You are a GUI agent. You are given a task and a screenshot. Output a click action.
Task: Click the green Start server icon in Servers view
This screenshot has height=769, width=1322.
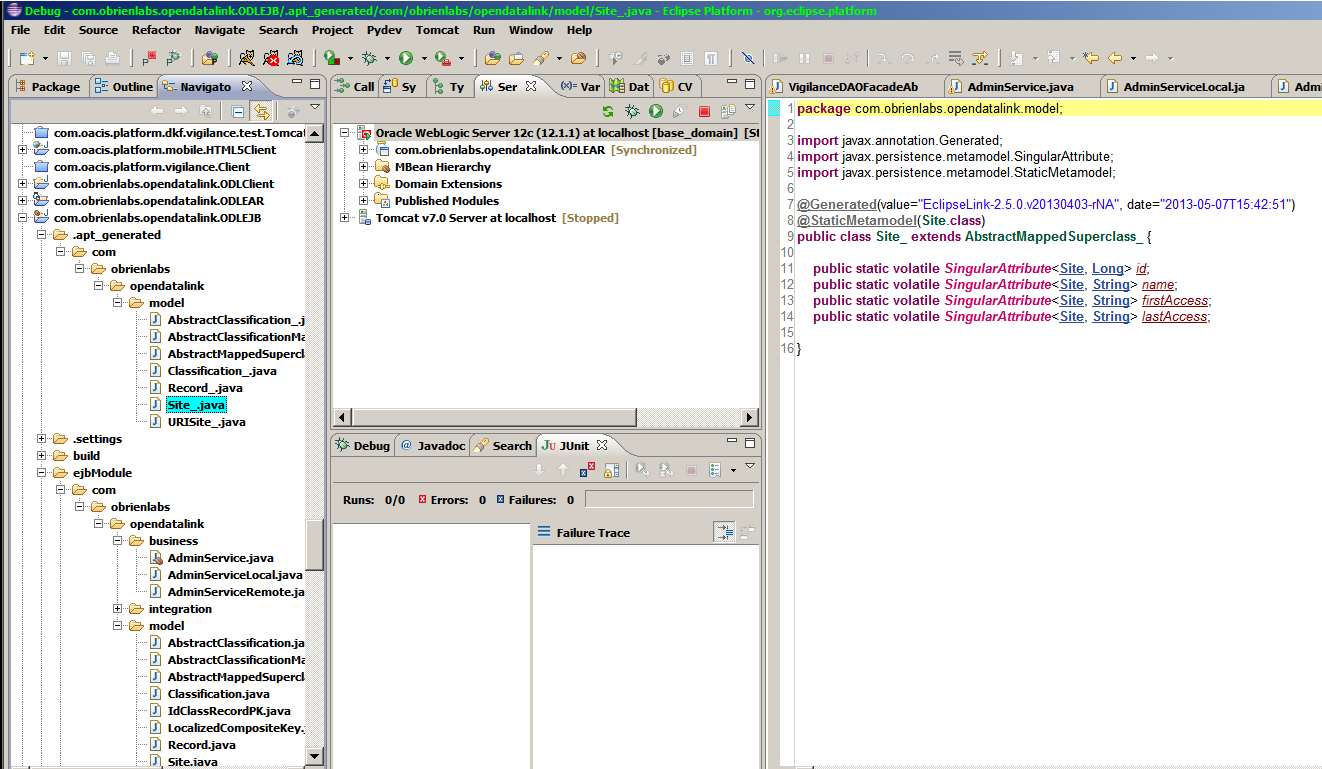pos(656,112)
